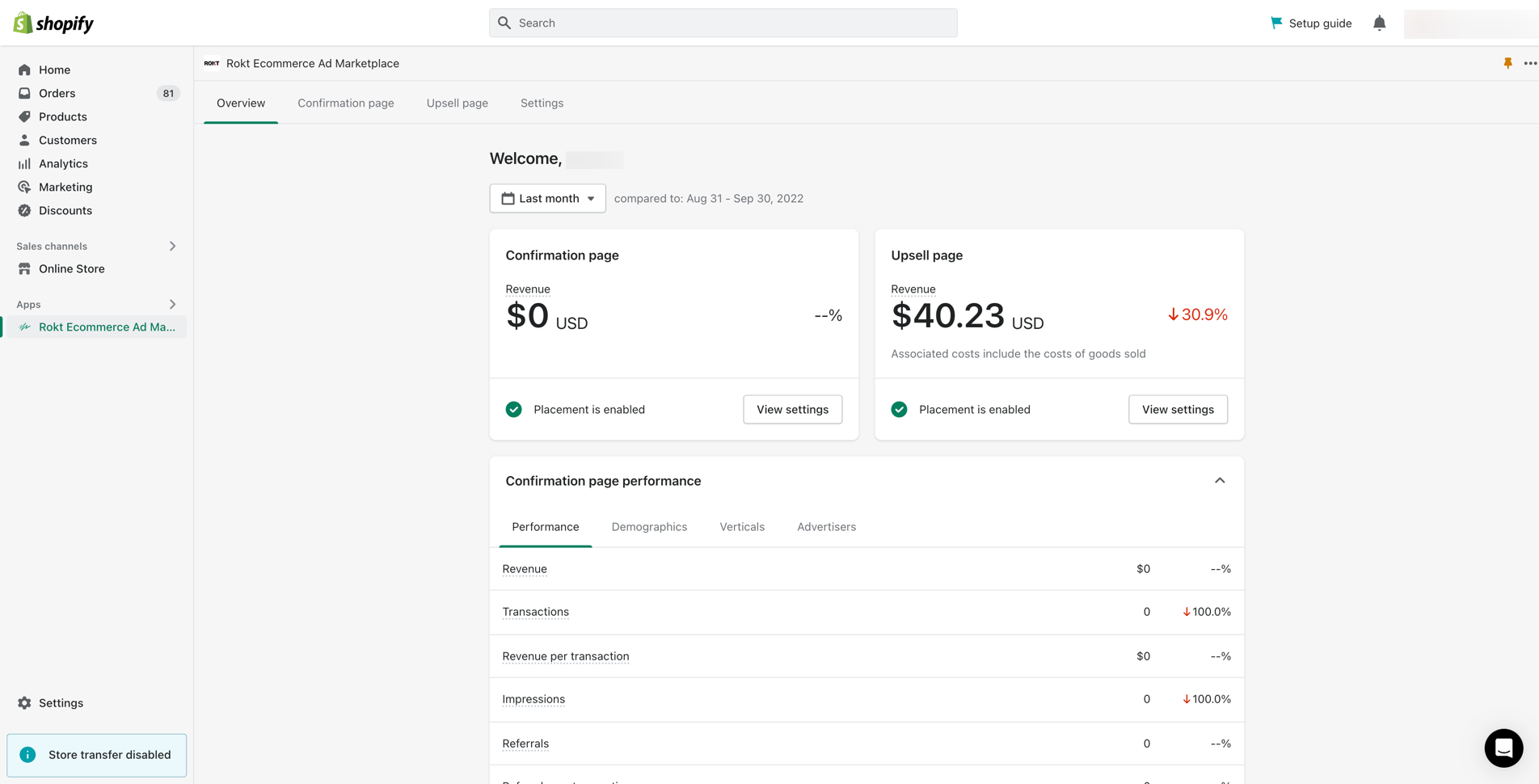Screen dimensions: 1539x784
Task: Click the info icon in store transfer banner
Action: click(27, 754)
